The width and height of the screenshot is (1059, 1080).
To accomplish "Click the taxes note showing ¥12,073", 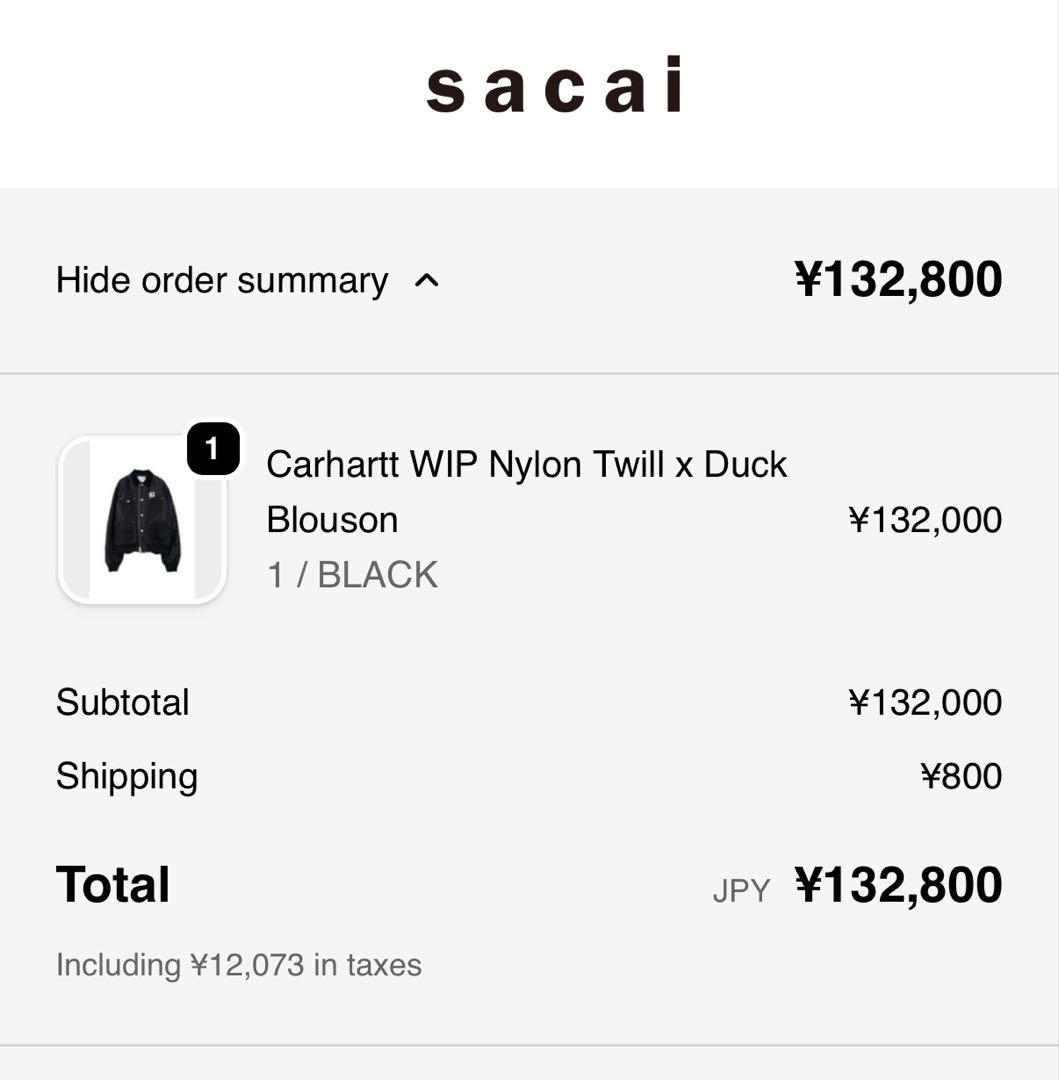I will coord(239,964).
